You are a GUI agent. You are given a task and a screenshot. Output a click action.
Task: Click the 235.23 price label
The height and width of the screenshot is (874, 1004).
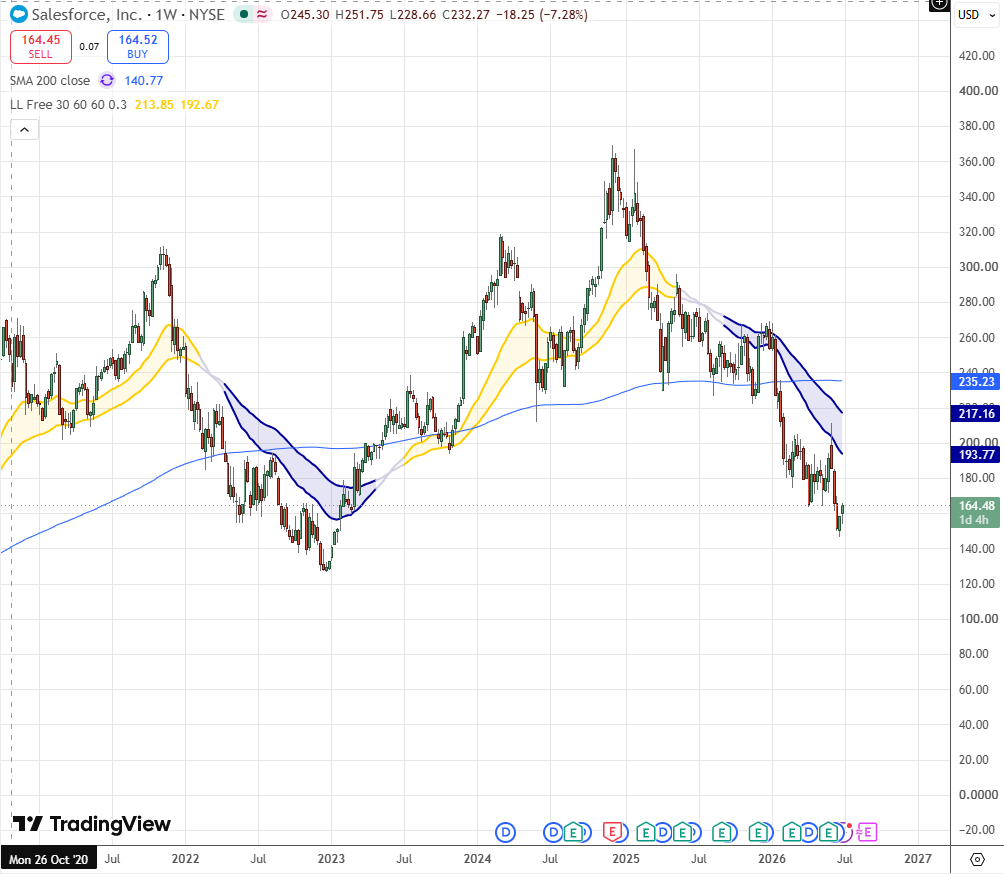coord(976,382)
